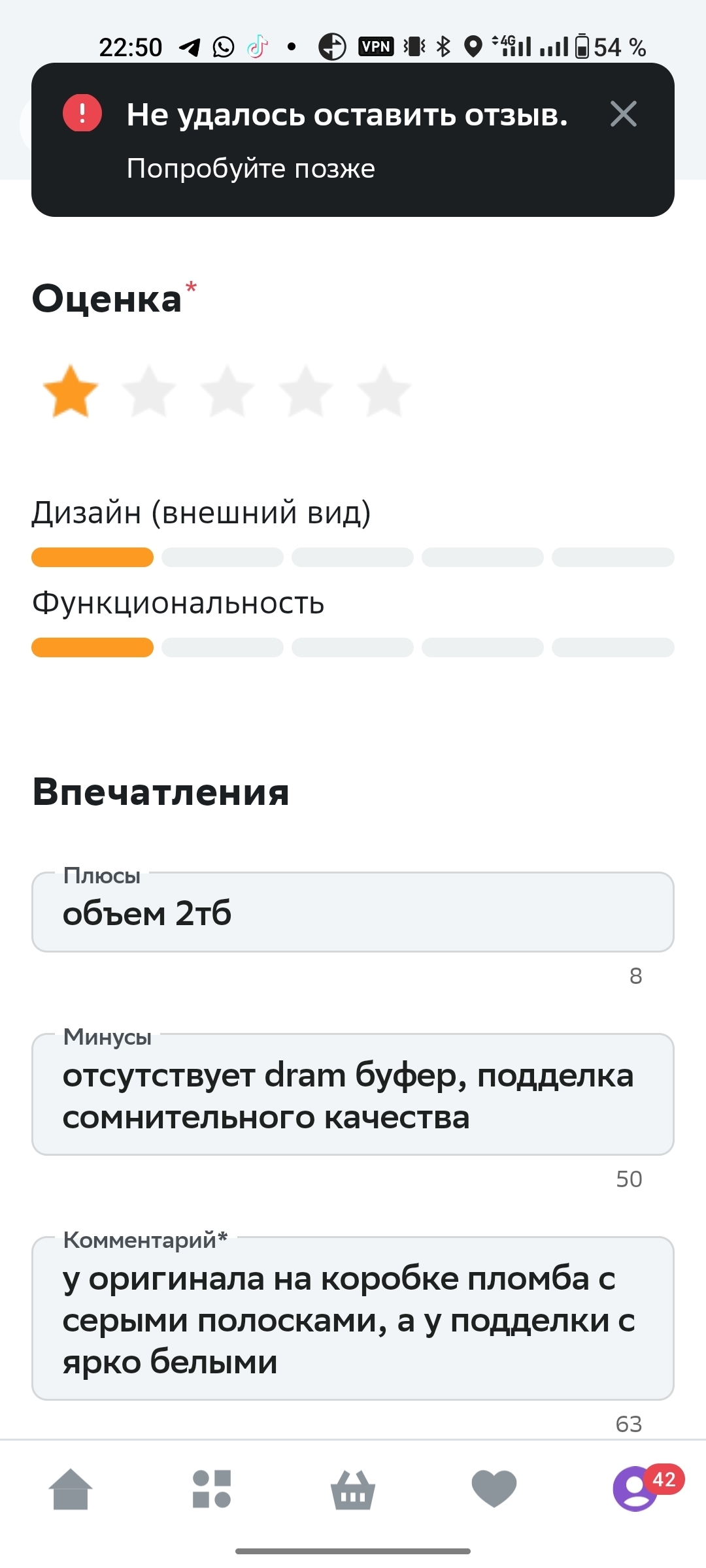Set Дизайн rating to fifth segment
Viewport: 706px width, 1568px height.
coord(613,557)
